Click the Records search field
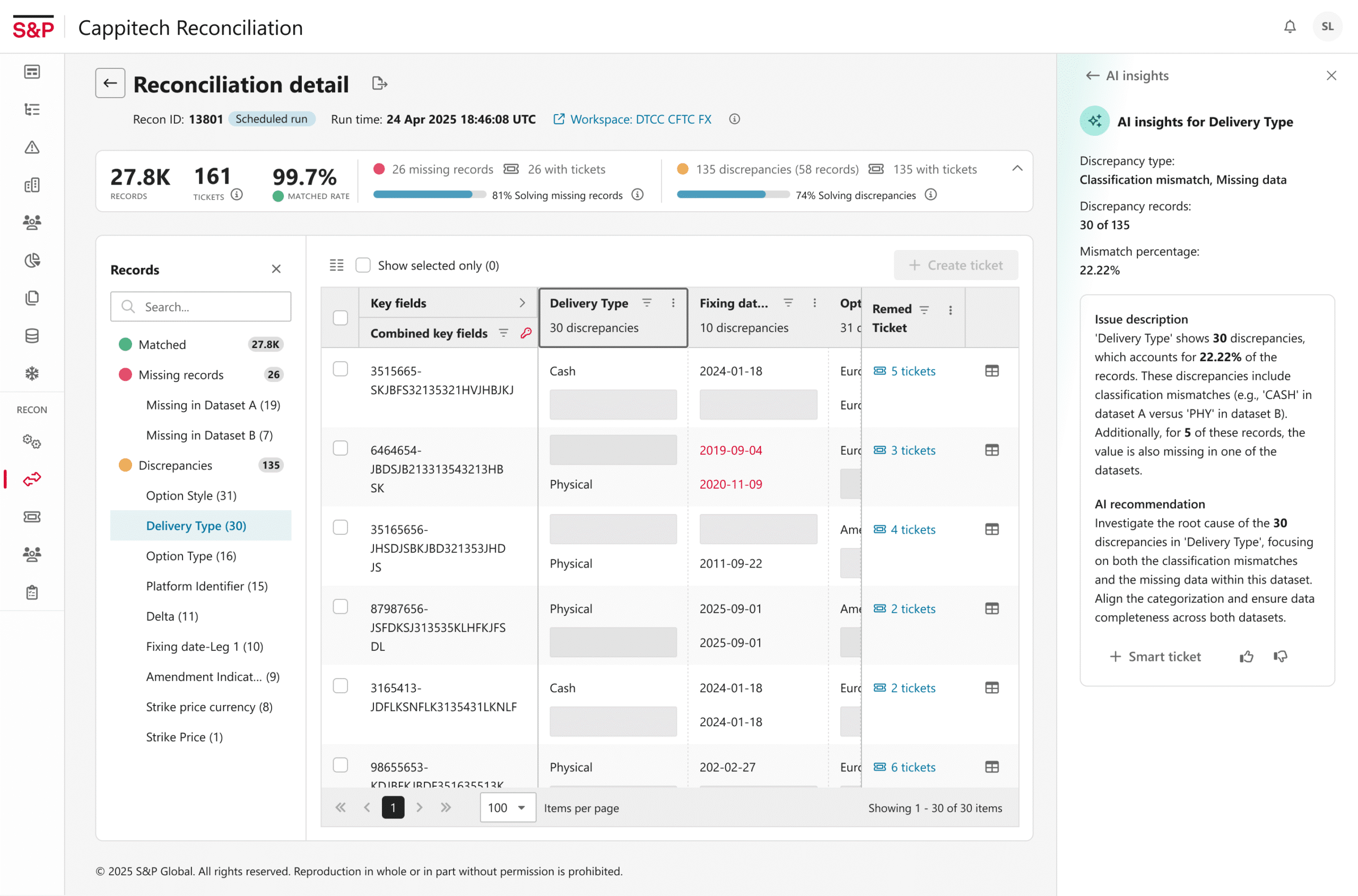Viewport: 1358px width, 896px height. (x=201, y=307)
